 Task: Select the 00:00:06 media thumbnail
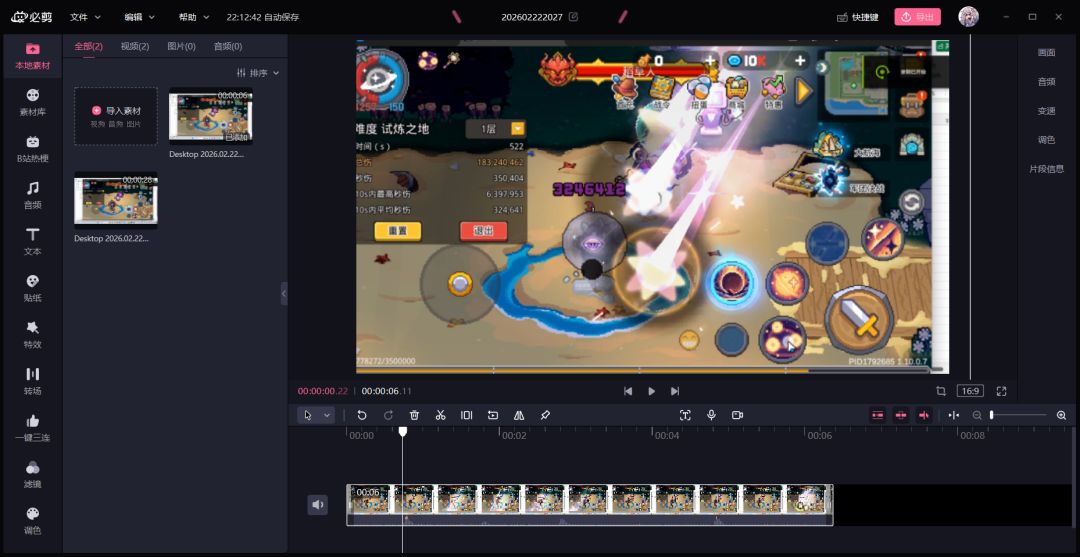coord(211,116)
